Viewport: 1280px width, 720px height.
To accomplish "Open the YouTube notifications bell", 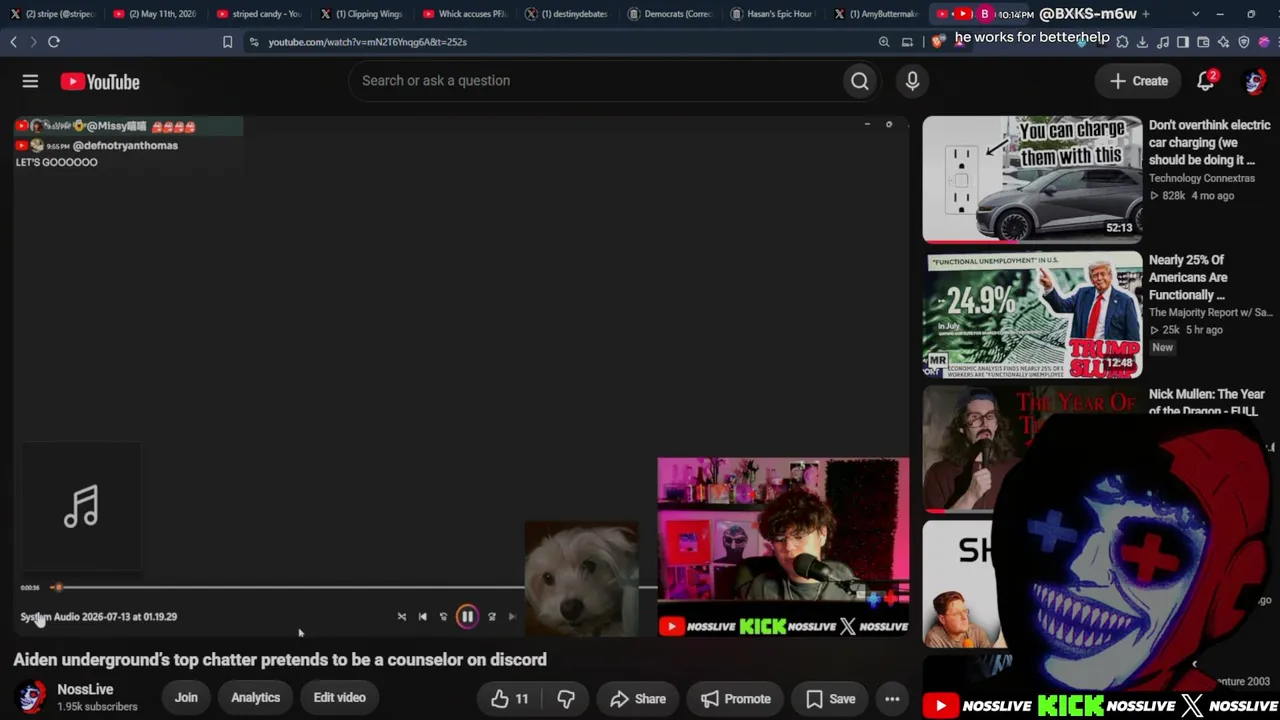I will pos(1206,81).
